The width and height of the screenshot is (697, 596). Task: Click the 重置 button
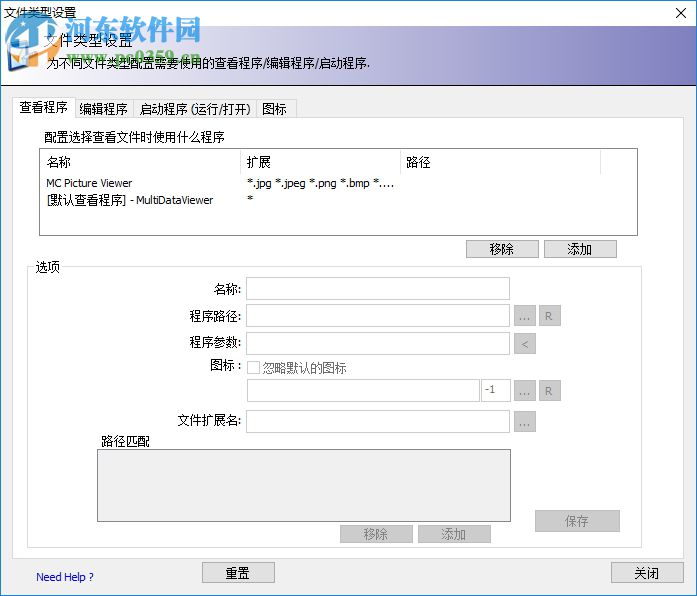(238, 572)
